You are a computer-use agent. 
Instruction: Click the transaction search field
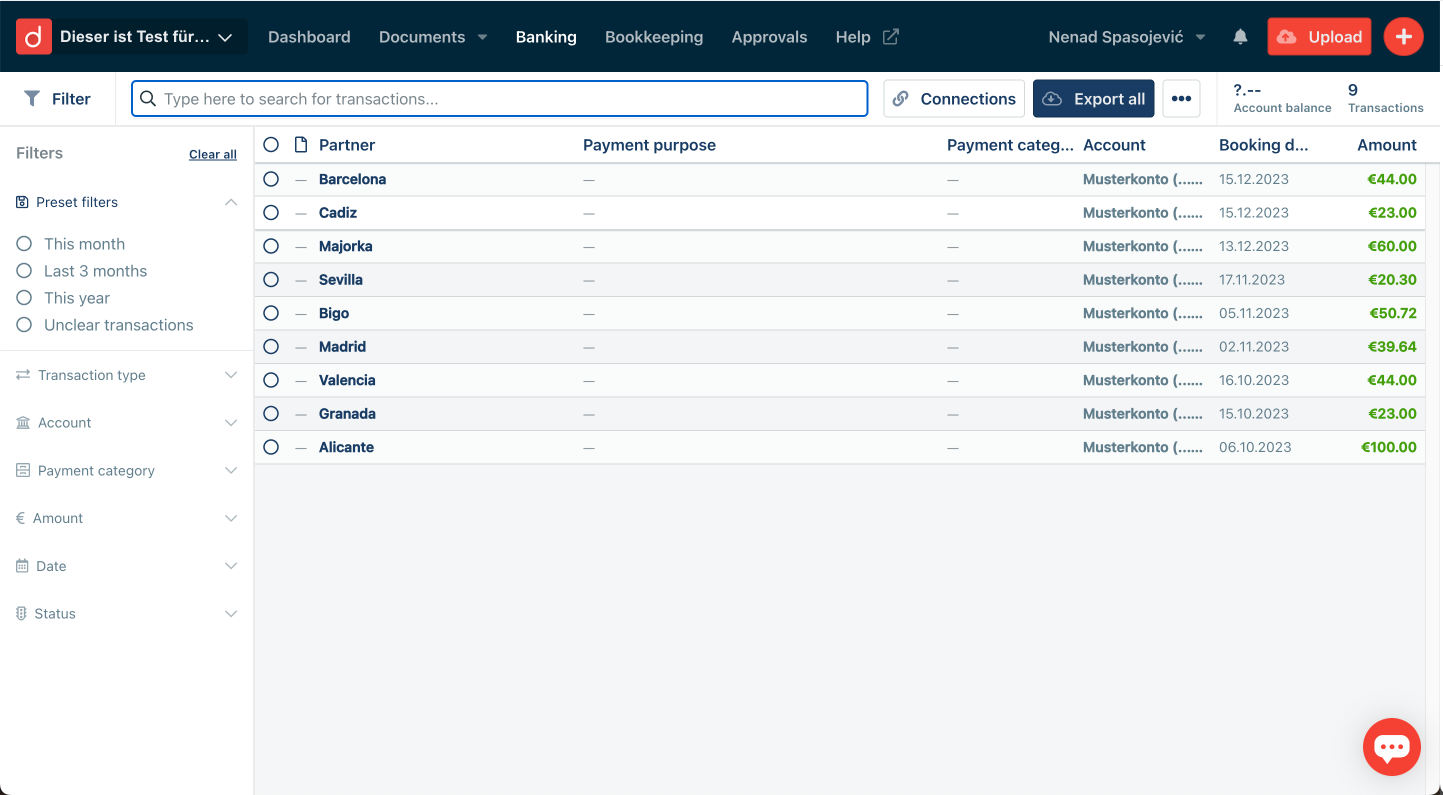[x=500, y=99]
